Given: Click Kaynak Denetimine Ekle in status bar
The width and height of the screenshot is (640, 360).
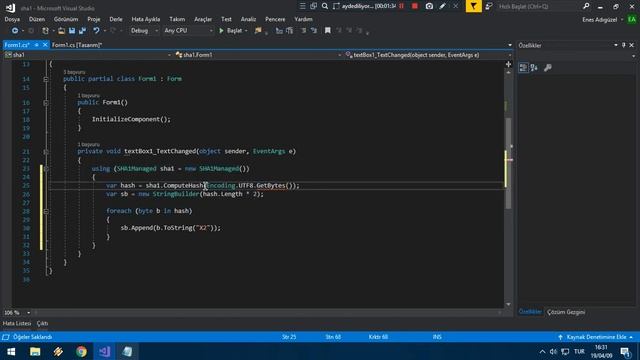Looking at the screenshot, I should pos(596,337).
